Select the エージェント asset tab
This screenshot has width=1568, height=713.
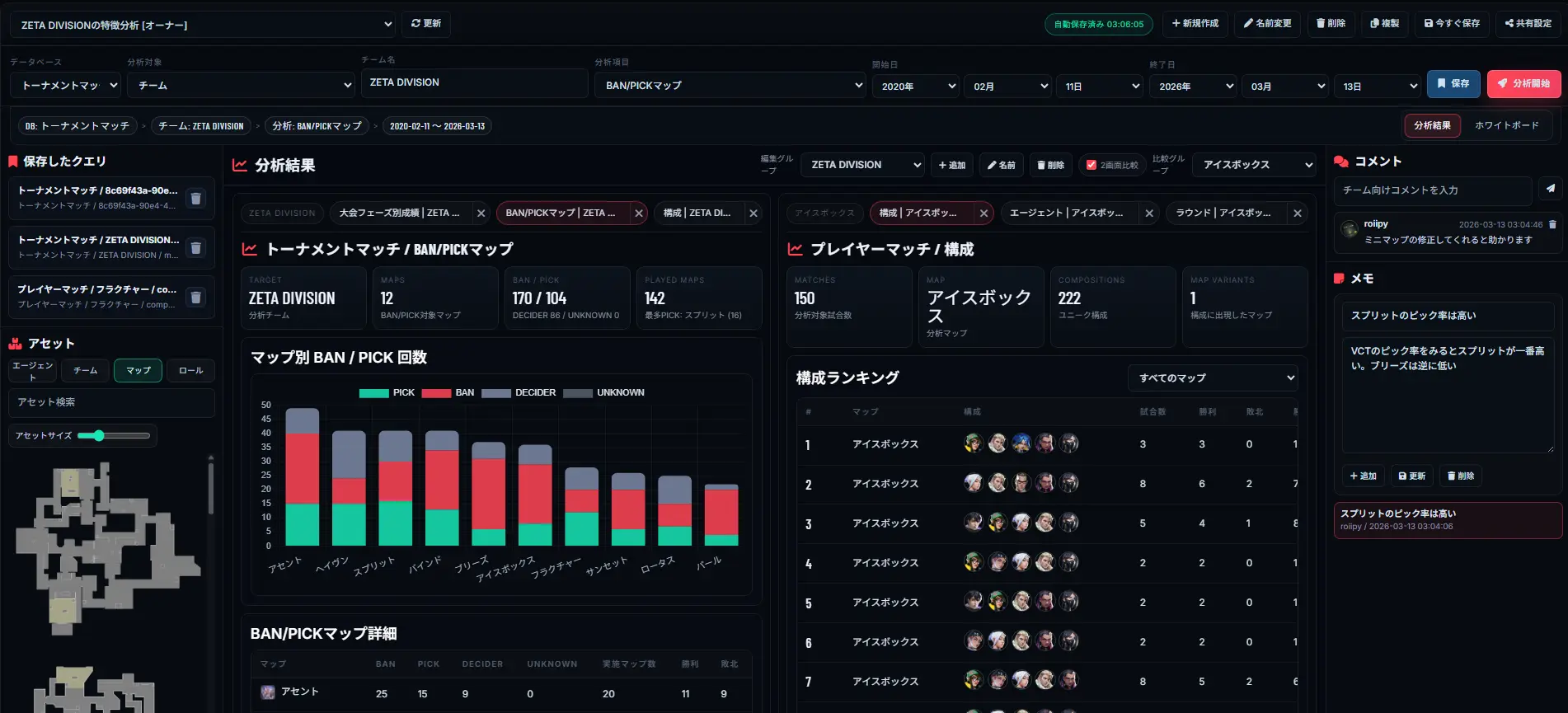pyautogui.click(x=33, y=370)
